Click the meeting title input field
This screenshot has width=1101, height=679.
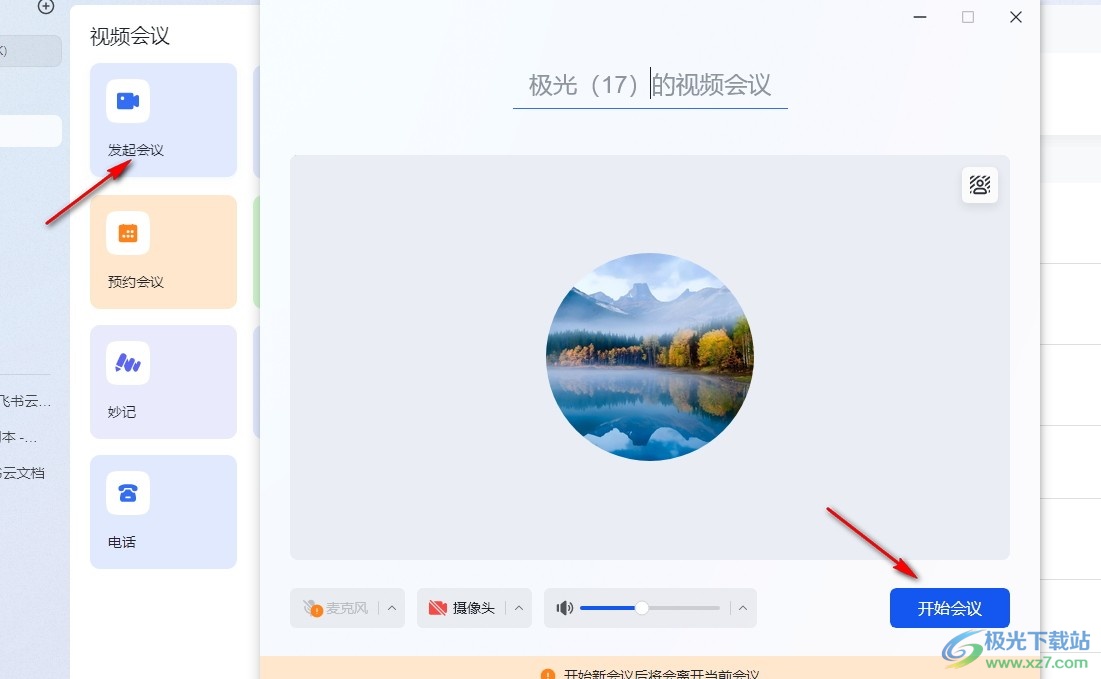[650, 86]
